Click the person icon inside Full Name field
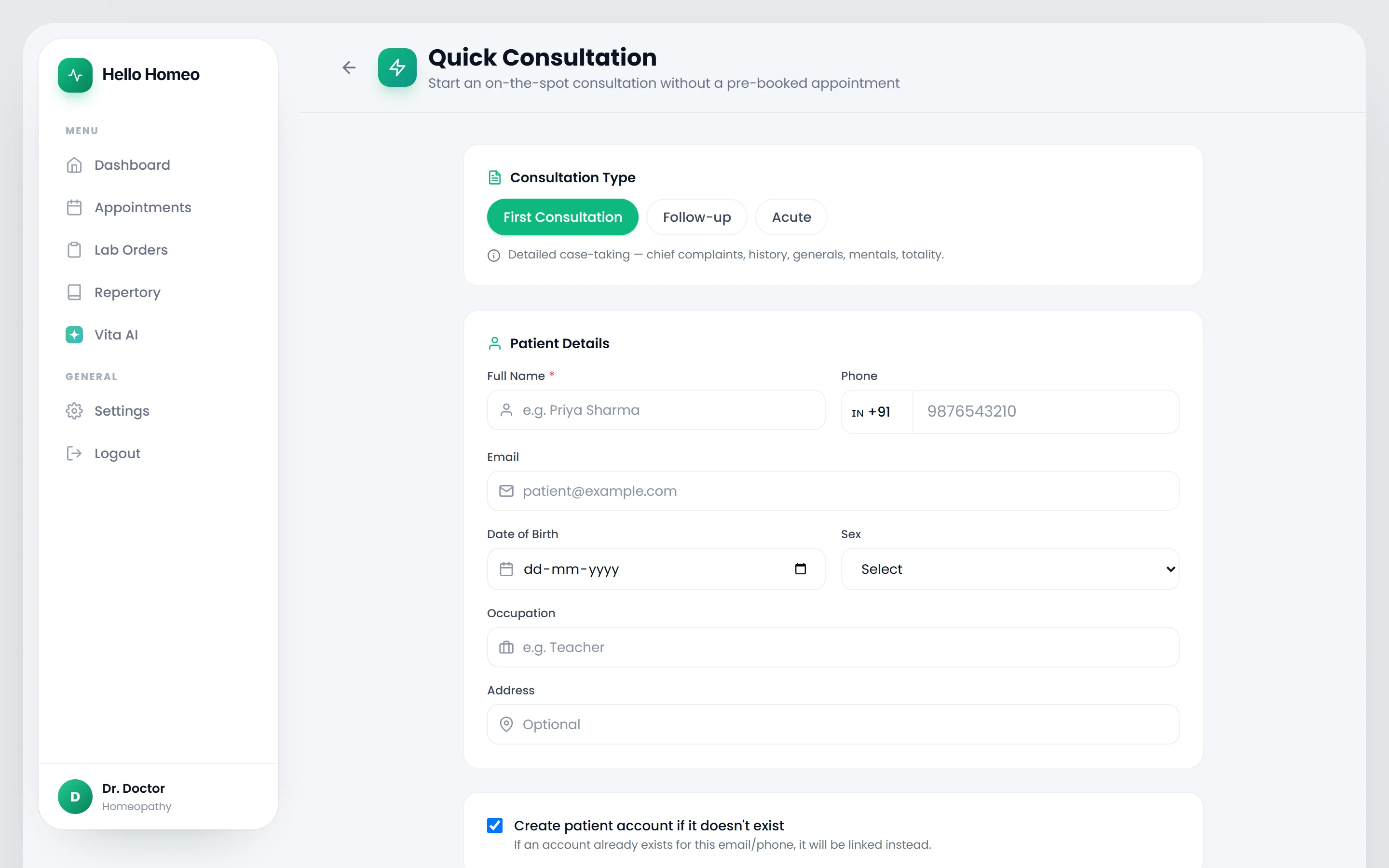Screen dimensions: 1389x868 point(506,410)
